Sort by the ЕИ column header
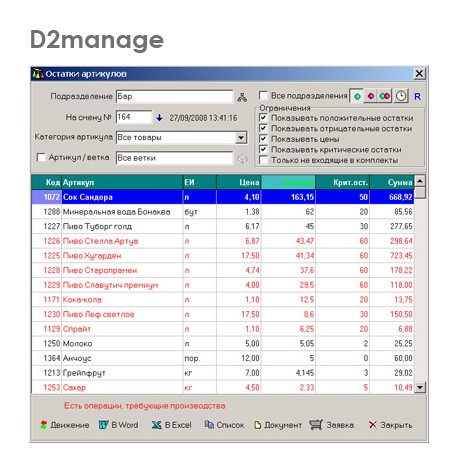Image resolution: width=458 pixels, height=458 pixels. click(200, 182)
